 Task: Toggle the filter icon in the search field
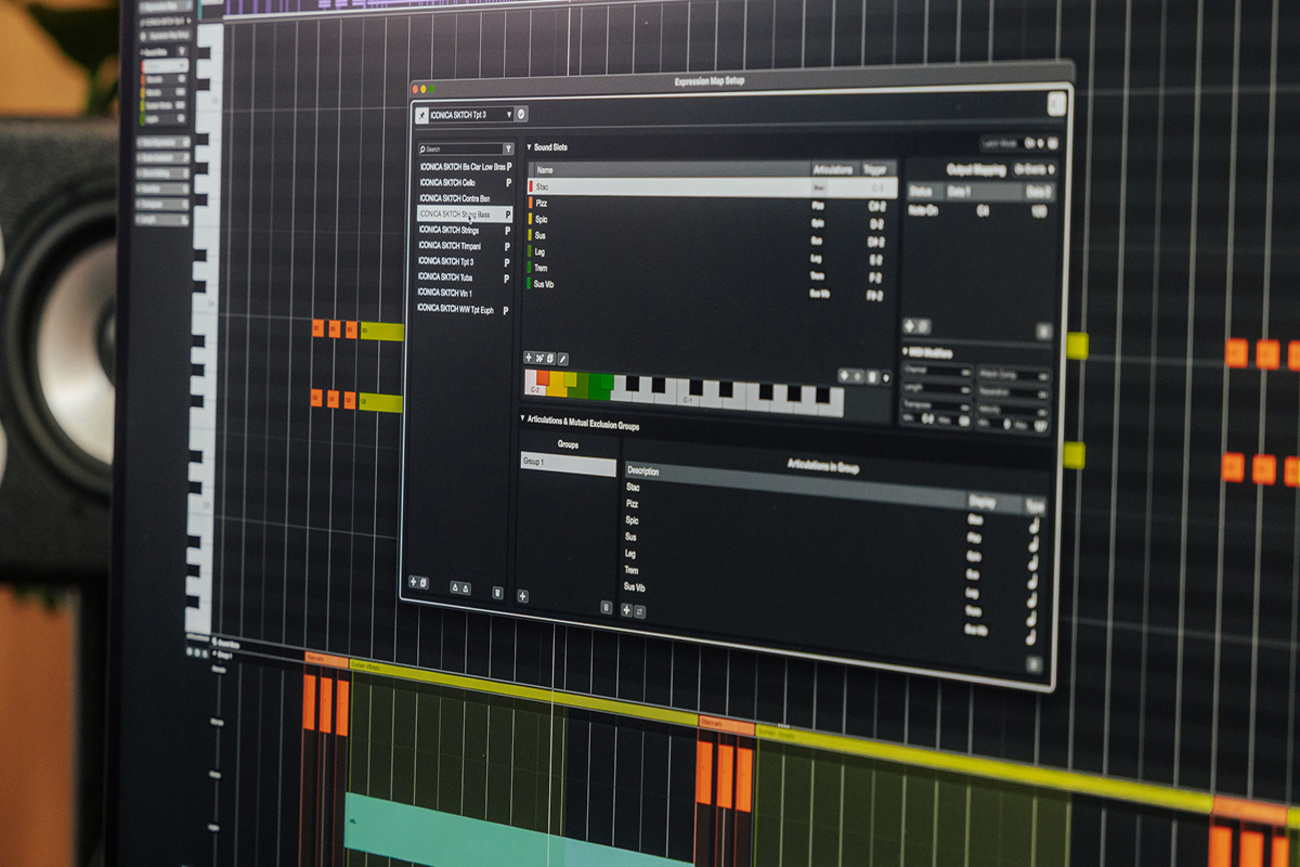coord(506,147)
